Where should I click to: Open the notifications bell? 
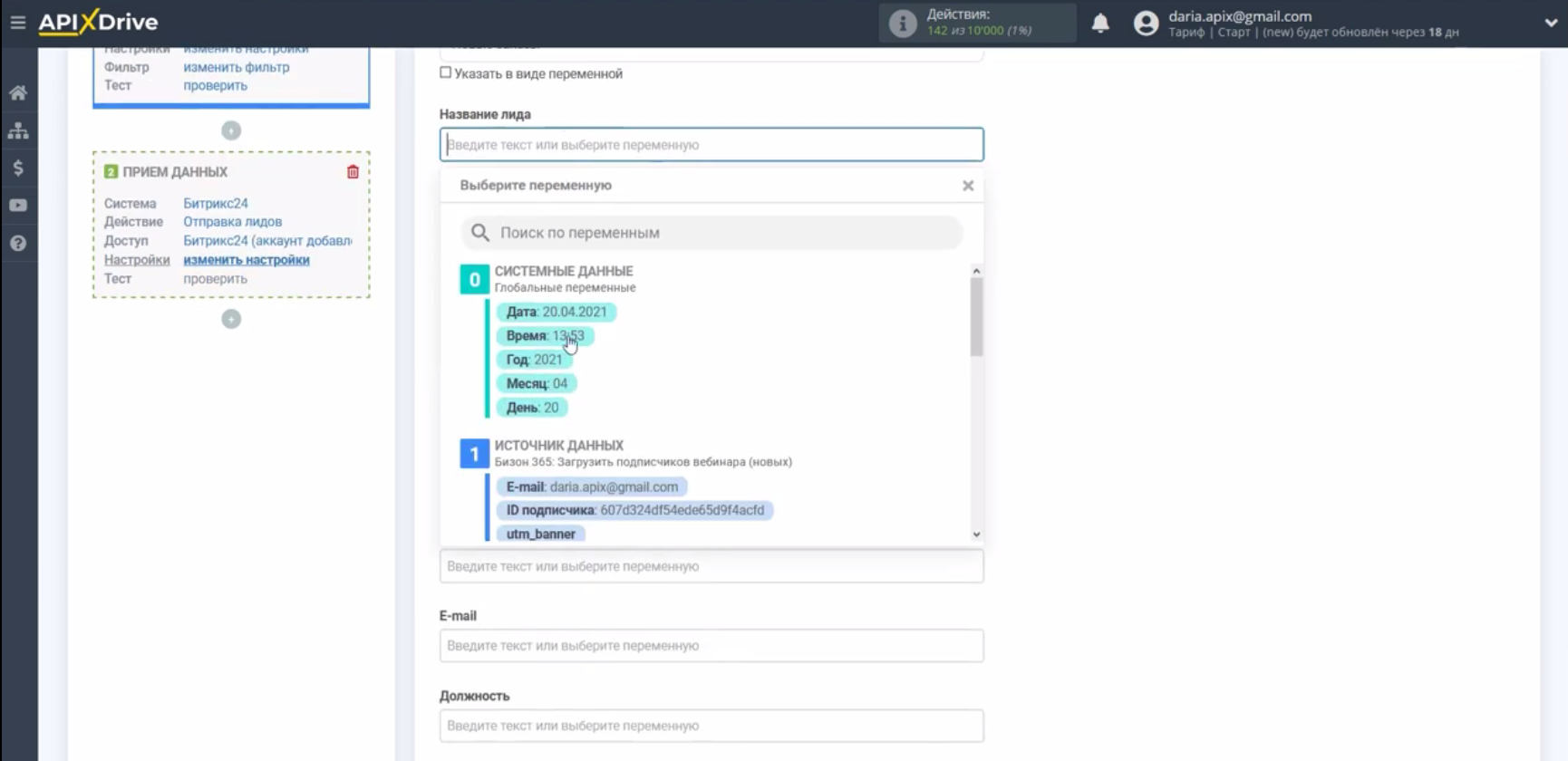[1100, 23]
